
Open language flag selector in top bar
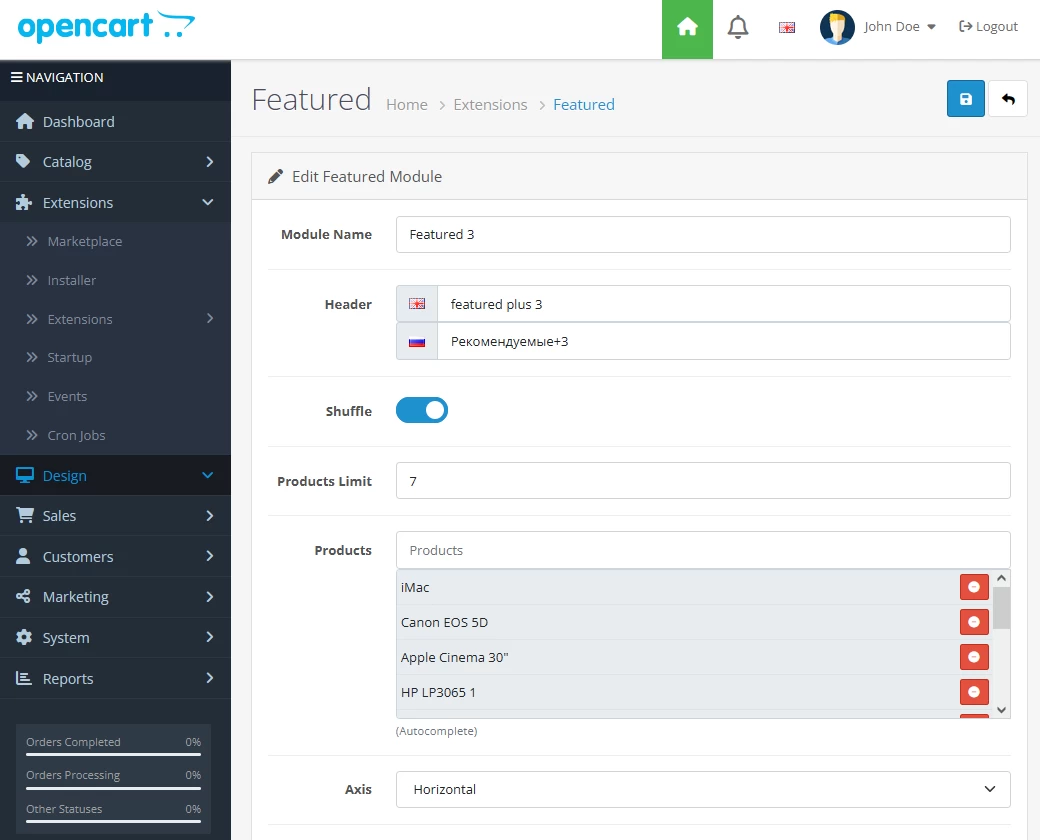tap(787, 27)
